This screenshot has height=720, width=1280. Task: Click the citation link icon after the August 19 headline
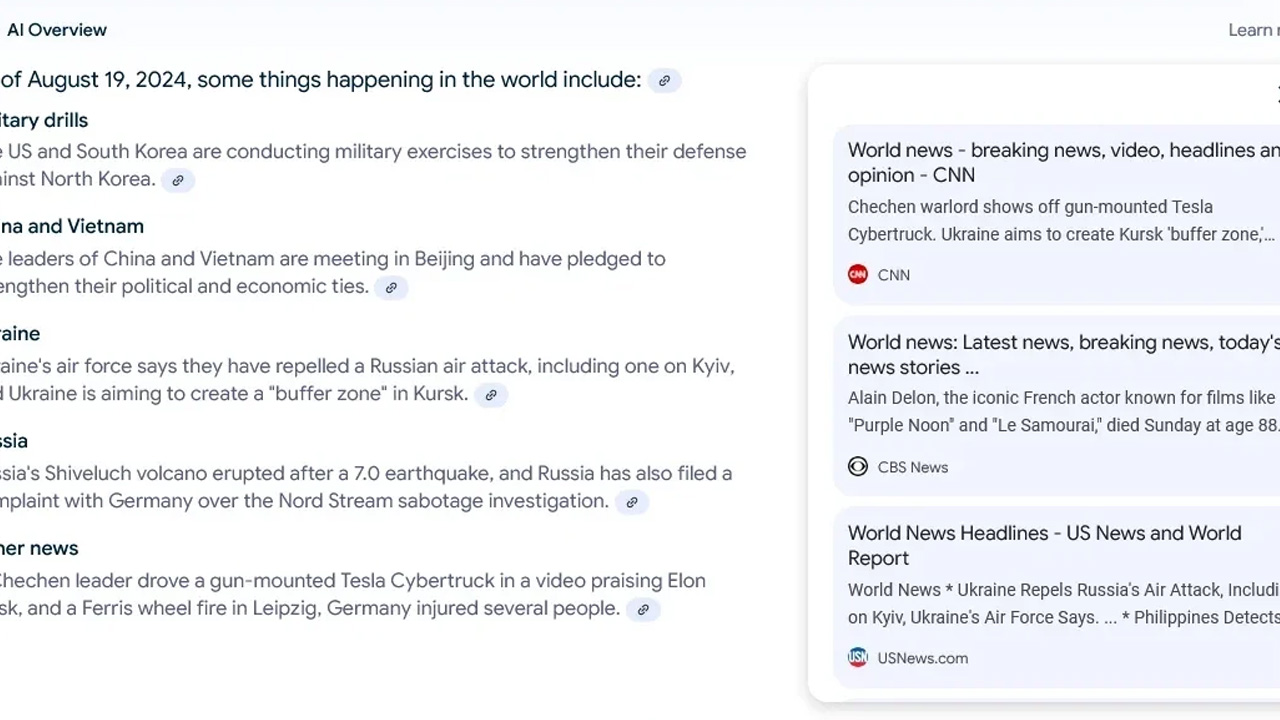click(664, 81)
